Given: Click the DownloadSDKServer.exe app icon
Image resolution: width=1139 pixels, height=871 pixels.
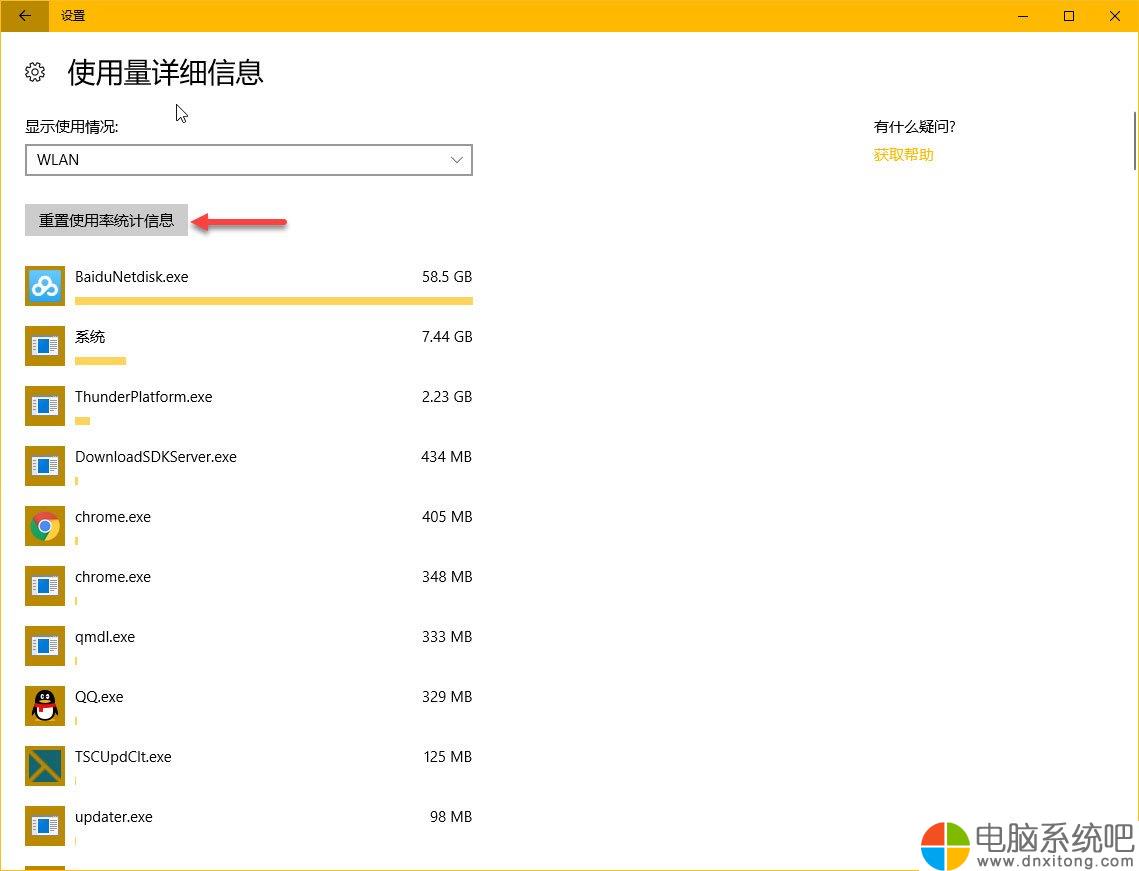Looking at the screenshot, I should [45, 466].
